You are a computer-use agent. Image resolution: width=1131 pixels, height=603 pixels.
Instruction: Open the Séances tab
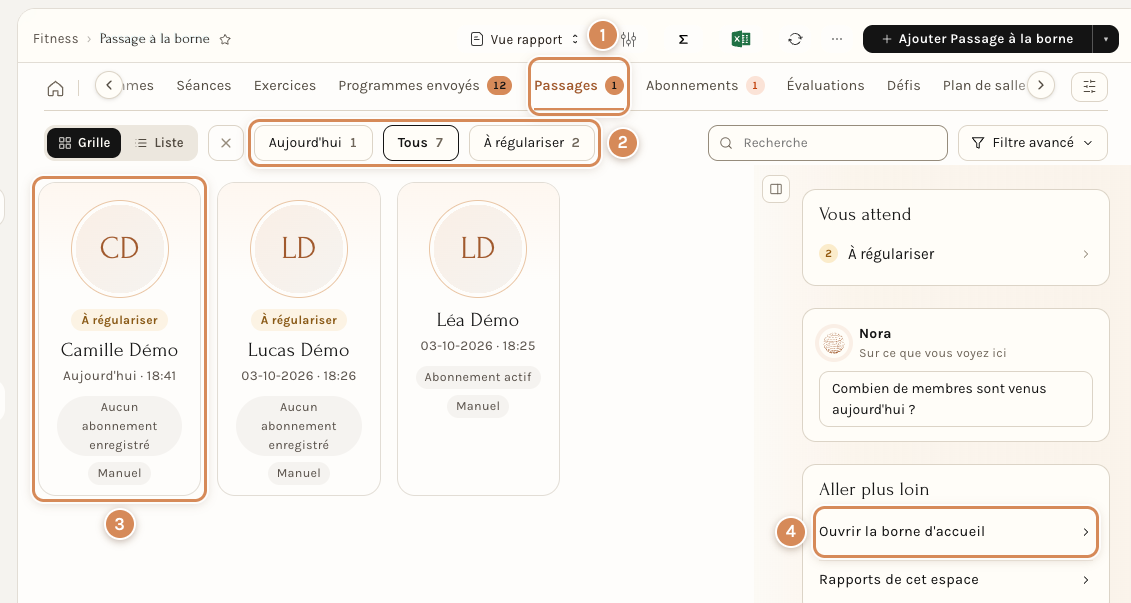pyautogui.click(x=204, y=86)
